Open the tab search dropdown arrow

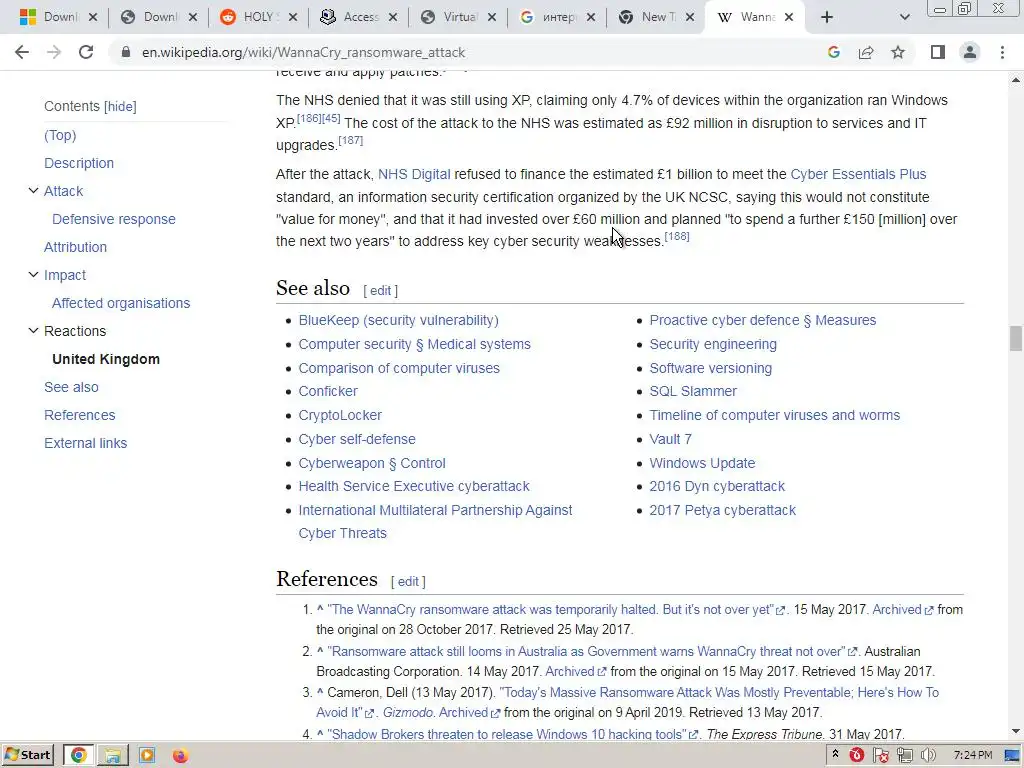[904, 18]
